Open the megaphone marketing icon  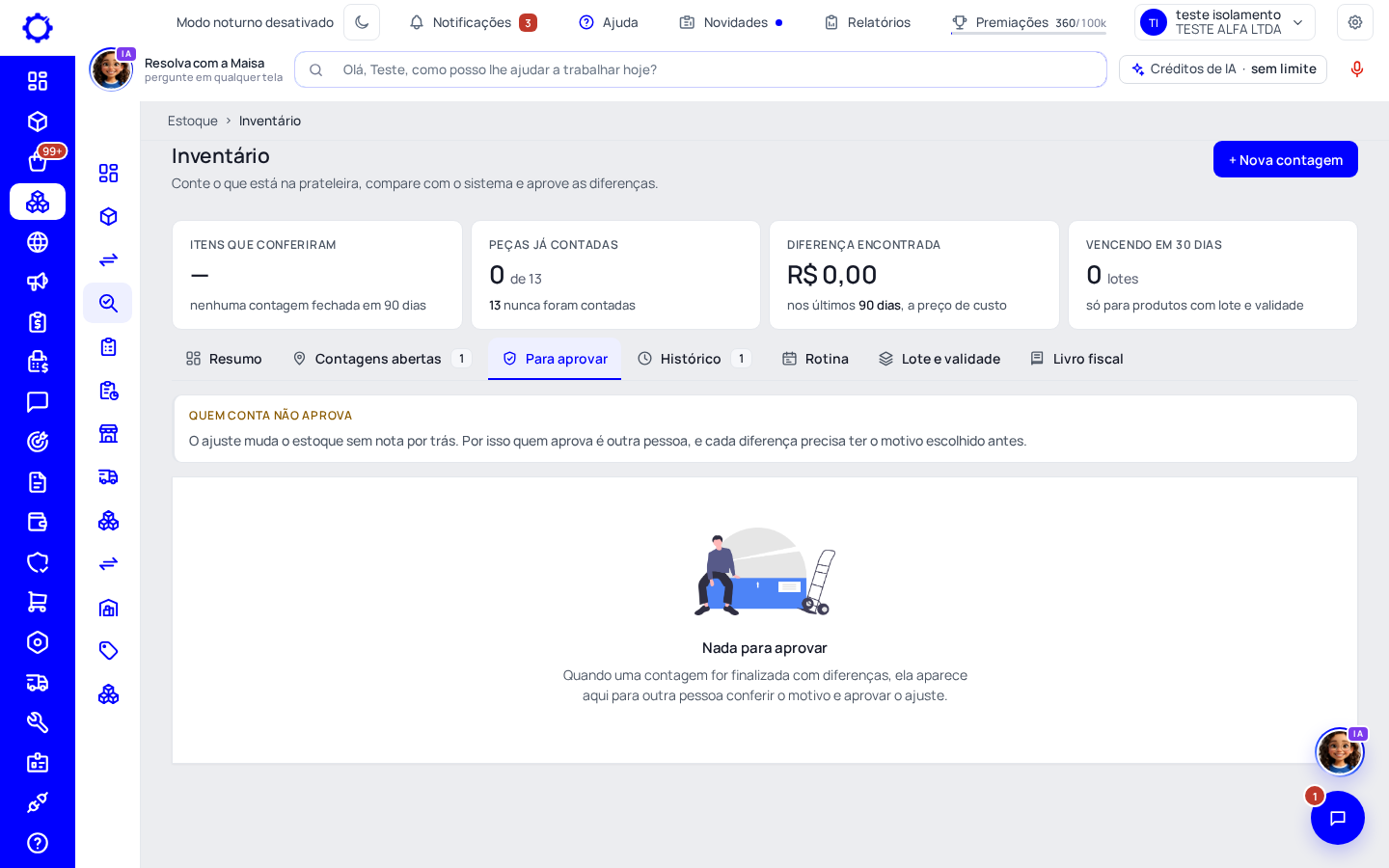tap(38, 282)
